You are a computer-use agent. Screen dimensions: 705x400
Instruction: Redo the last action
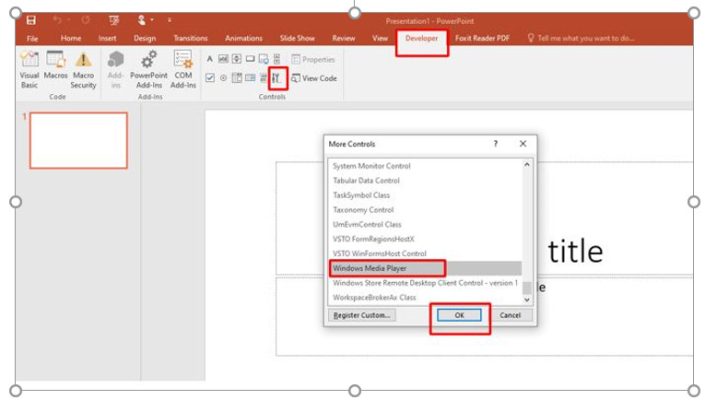click(85, 20)
